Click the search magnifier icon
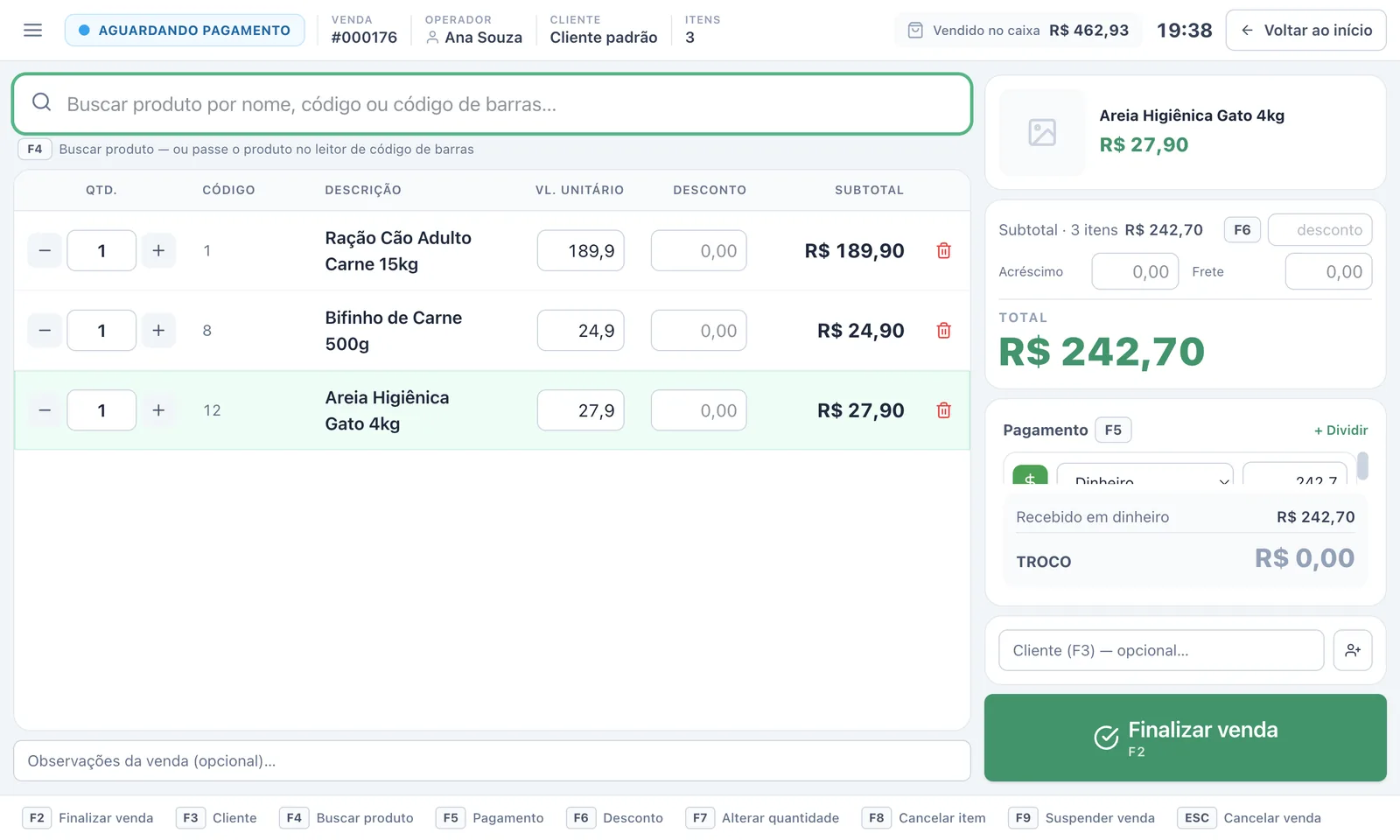Viewport: 1400px width, 840px height. coord(41,103)
